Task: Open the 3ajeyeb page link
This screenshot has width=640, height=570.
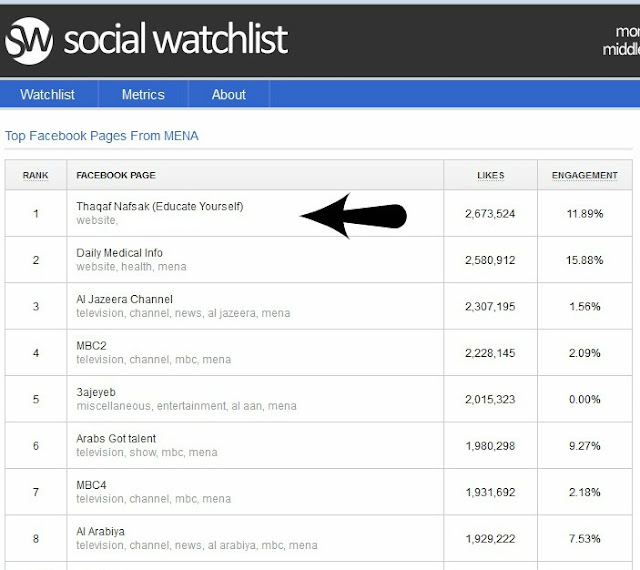Action: (x=96, y=392)
